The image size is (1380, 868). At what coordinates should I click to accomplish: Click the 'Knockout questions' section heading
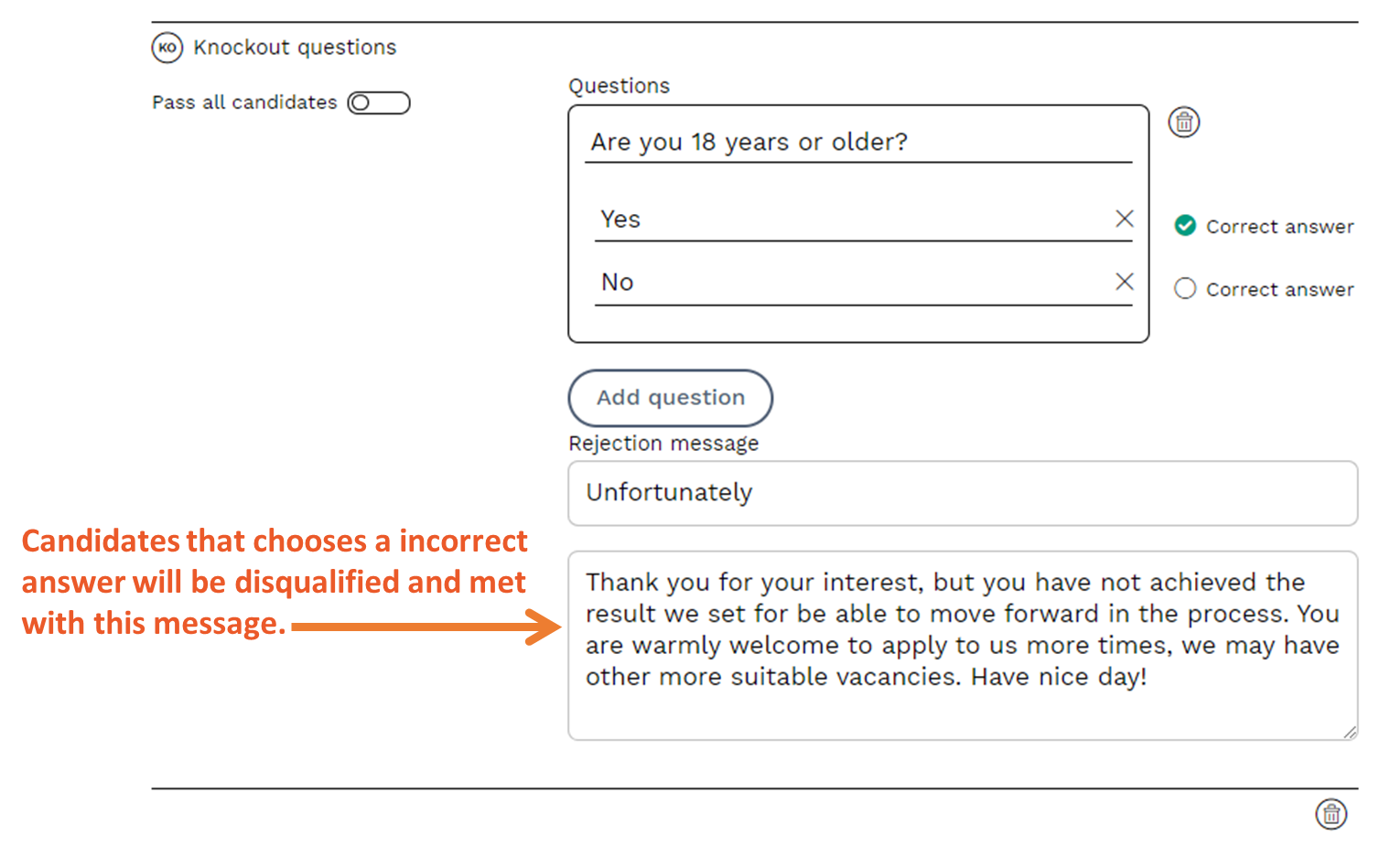pos(295,48)
